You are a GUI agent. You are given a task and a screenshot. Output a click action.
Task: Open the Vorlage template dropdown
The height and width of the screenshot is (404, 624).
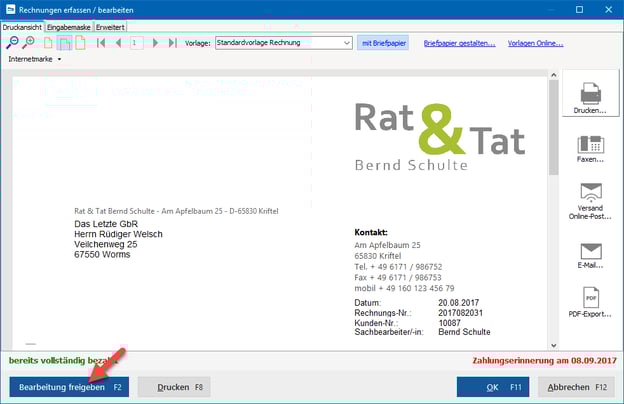click(346, 43)
